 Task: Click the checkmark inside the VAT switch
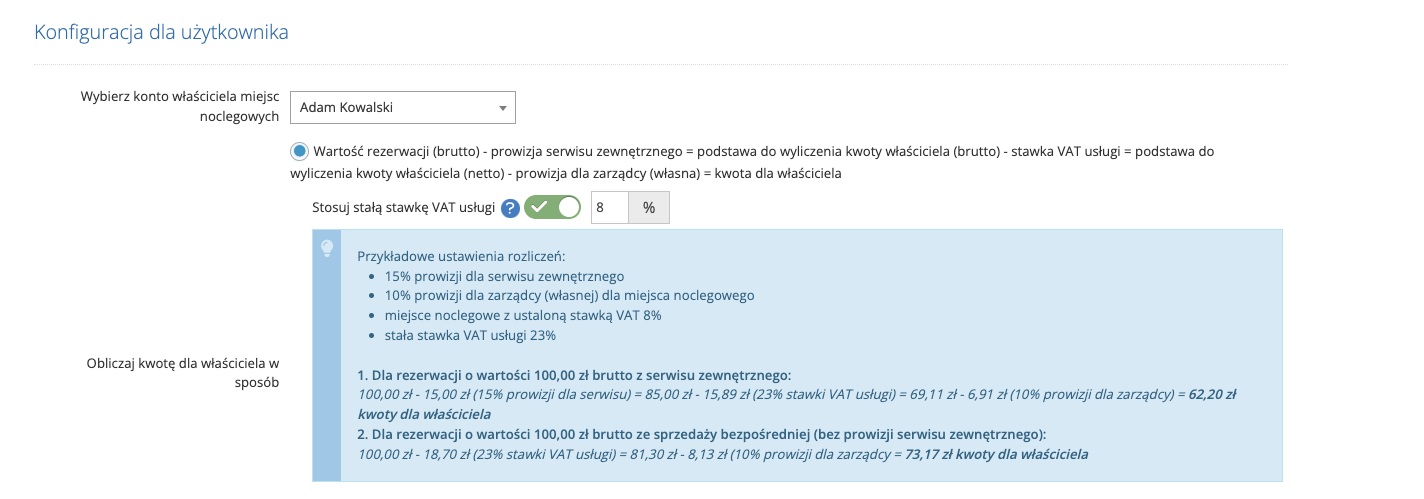pos(539,208)
